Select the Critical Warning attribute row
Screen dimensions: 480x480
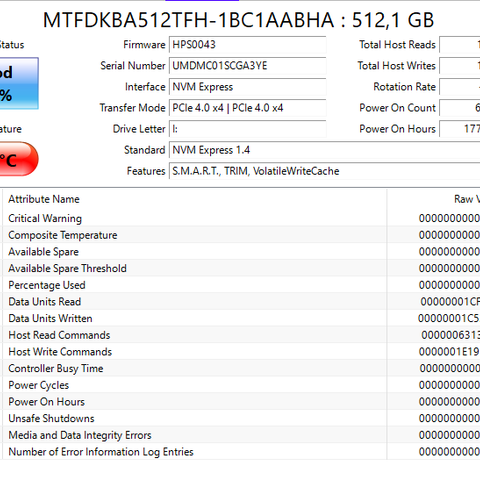click(241, 218)
